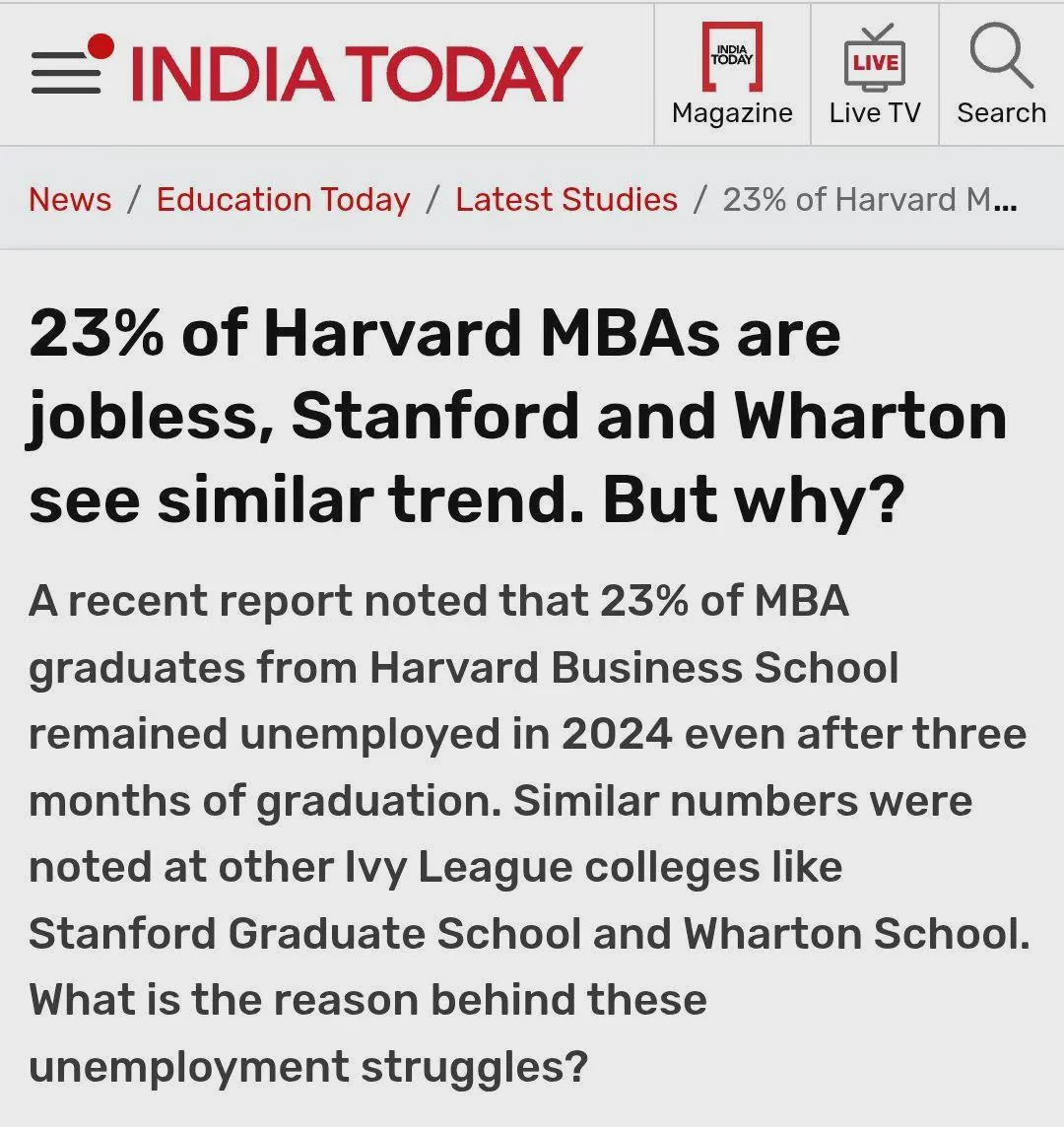Click the Search magnifying glass icon
Screen dimensions: 1064x1127
tap(1001, 56)
